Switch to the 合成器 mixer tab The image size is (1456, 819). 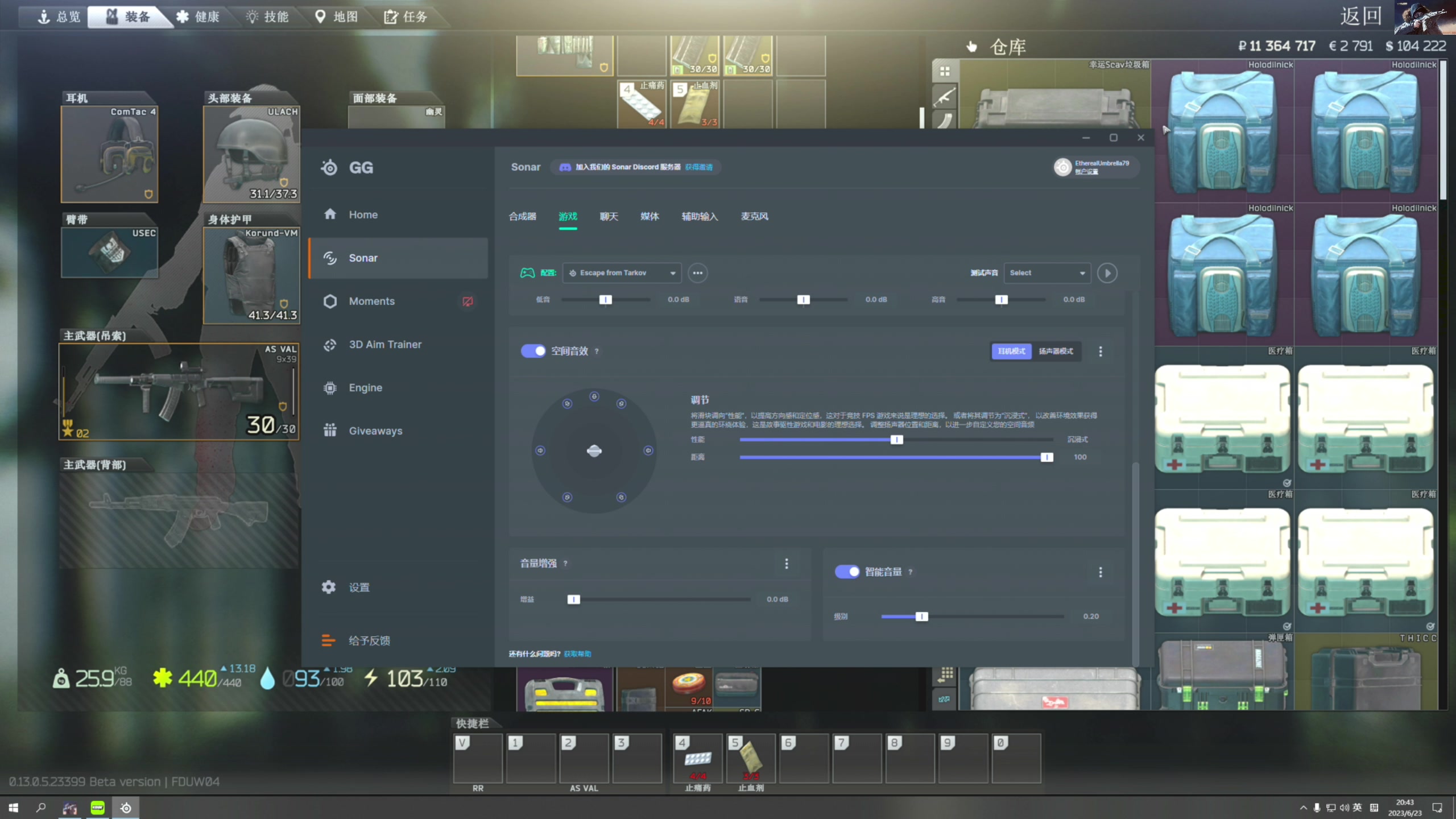522,216
